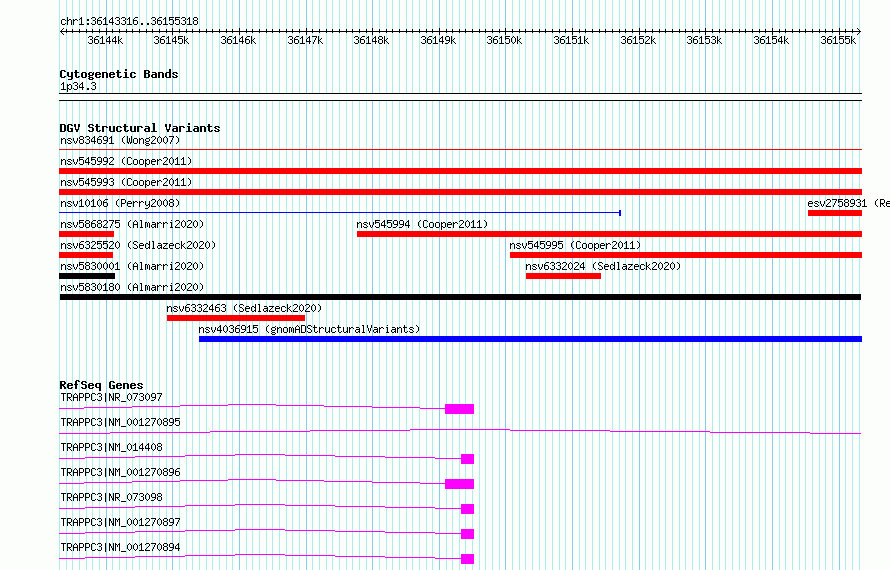890x570 pixels.
Task: Select the nsv545992 (Cooper2011) red bar
Action: coord(460,171)
